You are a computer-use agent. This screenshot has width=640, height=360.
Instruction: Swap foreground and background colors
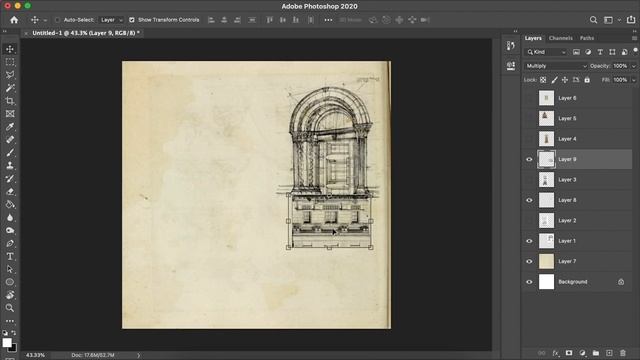[14, 333]
